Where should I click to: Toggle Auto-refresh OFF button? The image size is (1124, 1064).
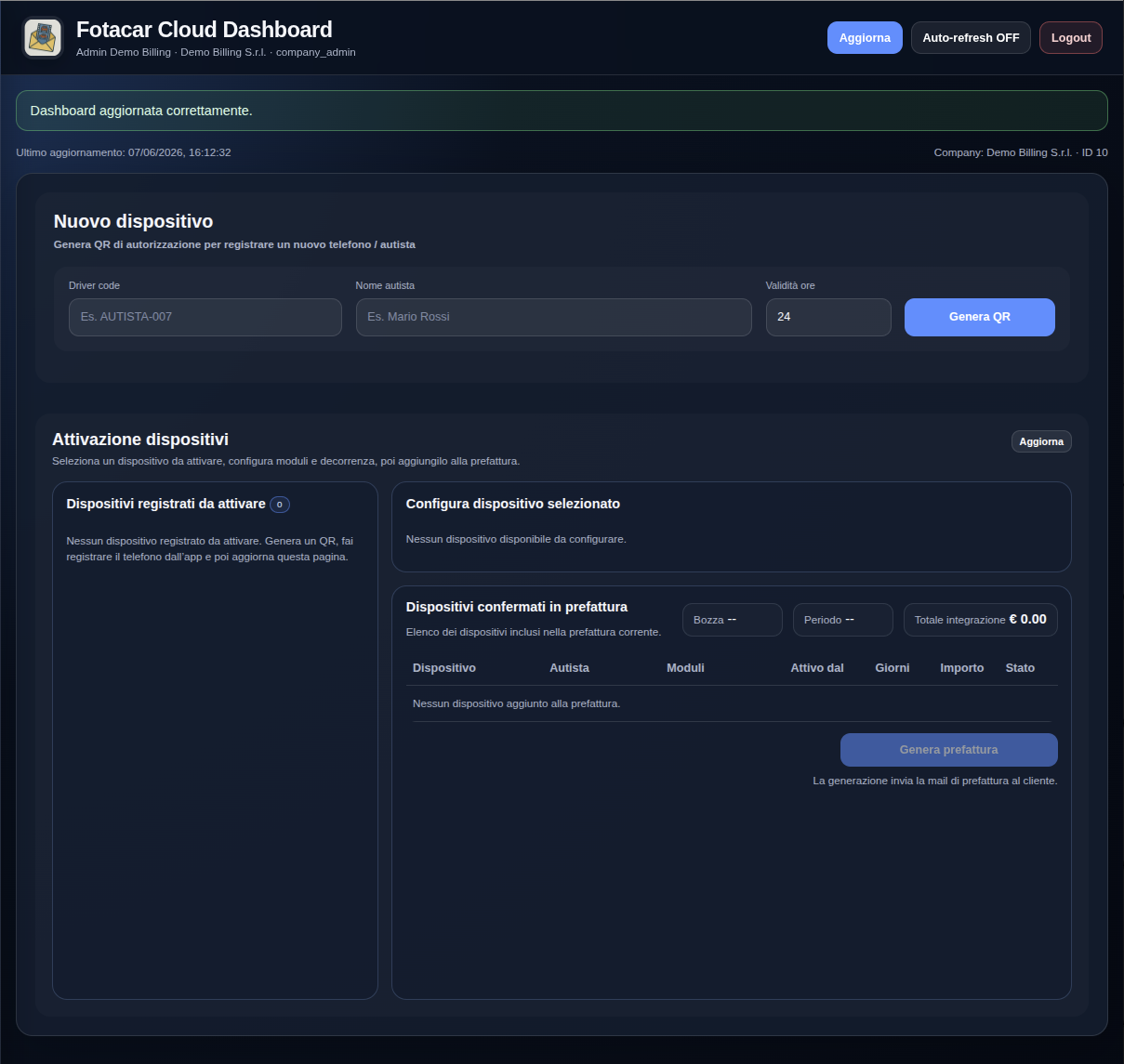[x=971, y=38]
